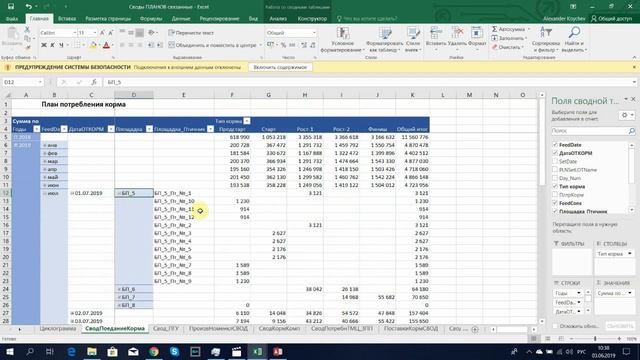The image size is (640, 360).
Task: Open the Excel app on the taskbar
Action: [x=257, y=351]
